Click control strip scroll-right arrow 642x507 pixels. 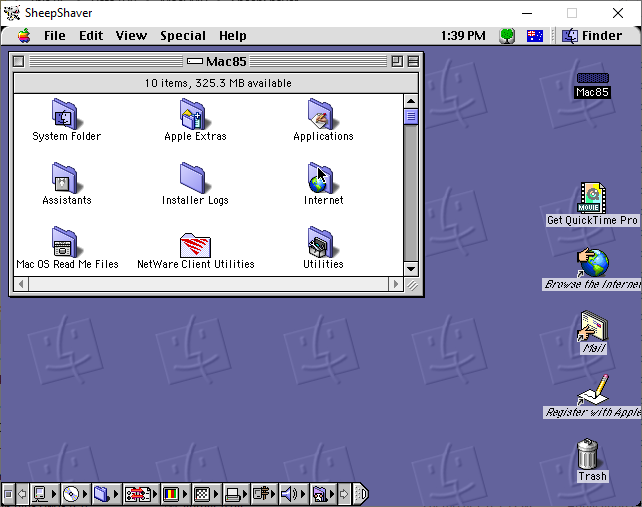(x=344, y=494)
